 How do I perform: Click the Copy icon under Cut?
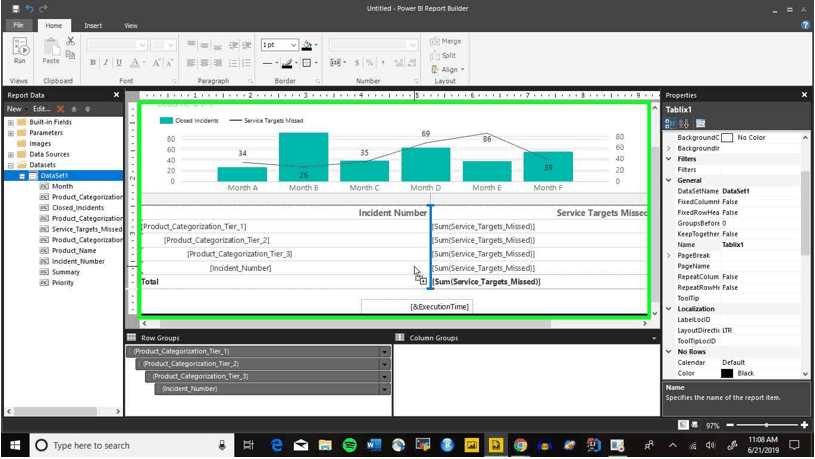pos(71,54)
